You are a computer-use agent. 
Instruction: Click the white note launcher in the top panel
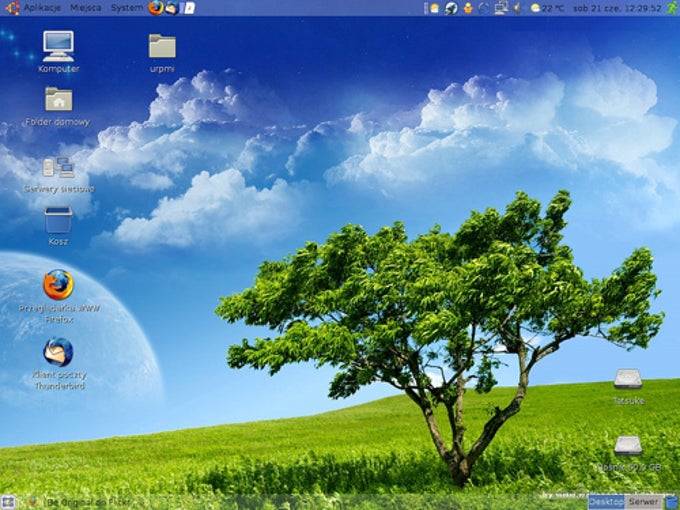(x=189, y=8)
